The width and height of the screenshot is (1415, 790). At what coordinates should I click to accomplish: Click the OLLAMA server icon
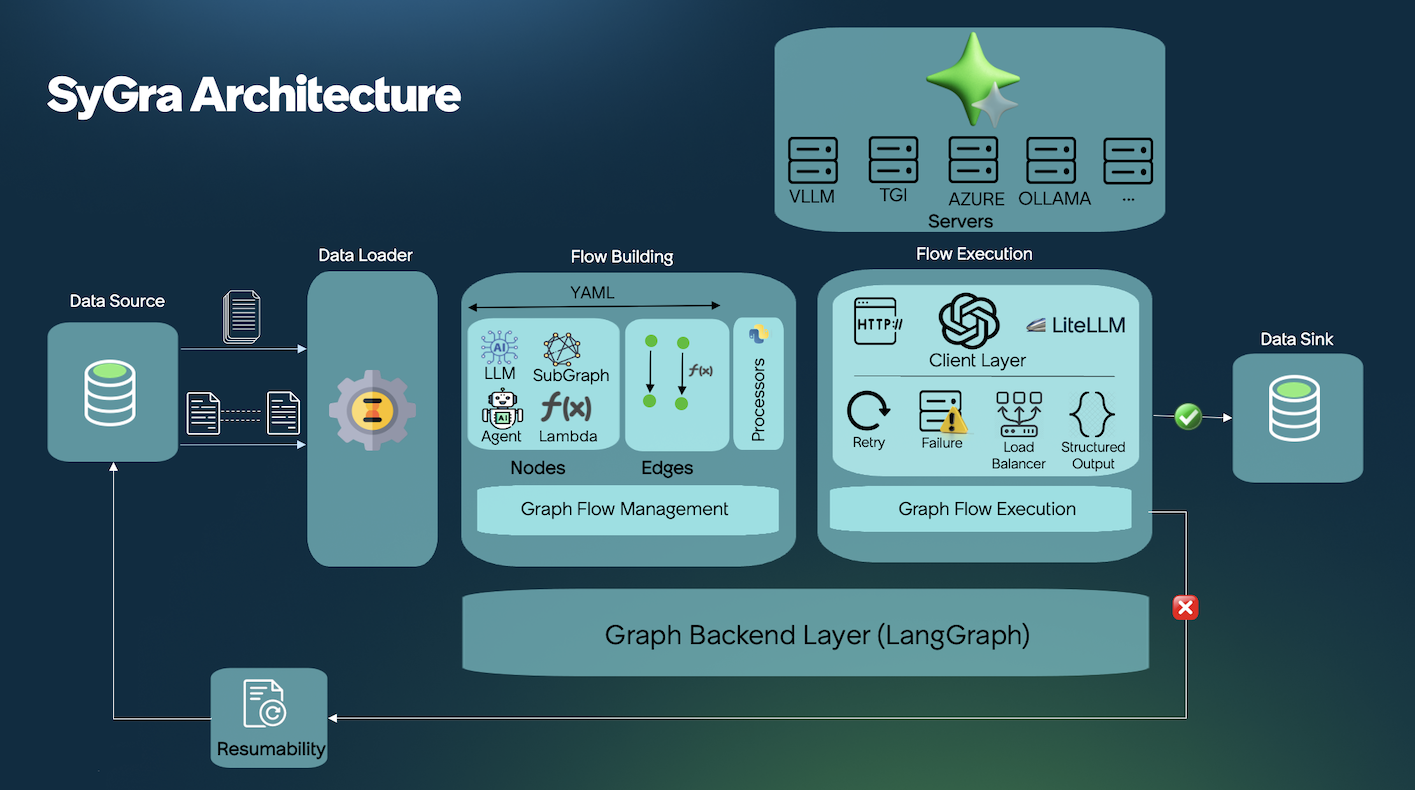click(1051, 161)
